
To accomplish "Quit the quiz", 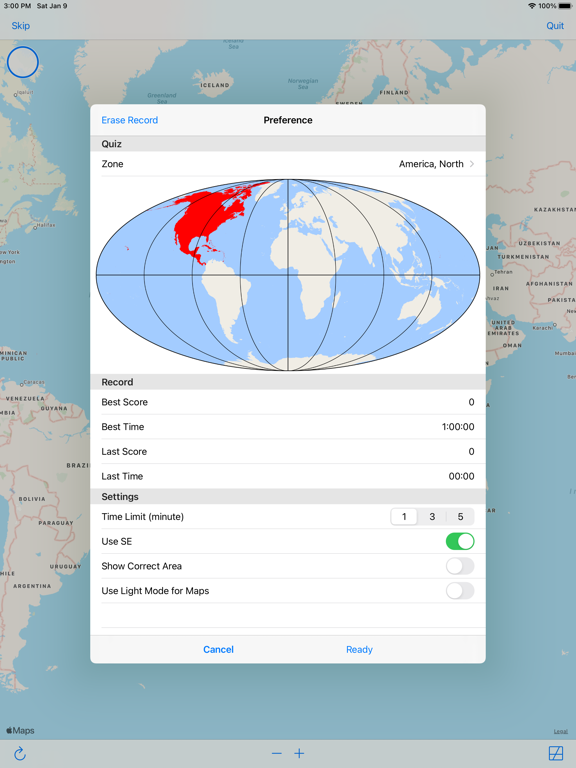I will click(555, 25).
